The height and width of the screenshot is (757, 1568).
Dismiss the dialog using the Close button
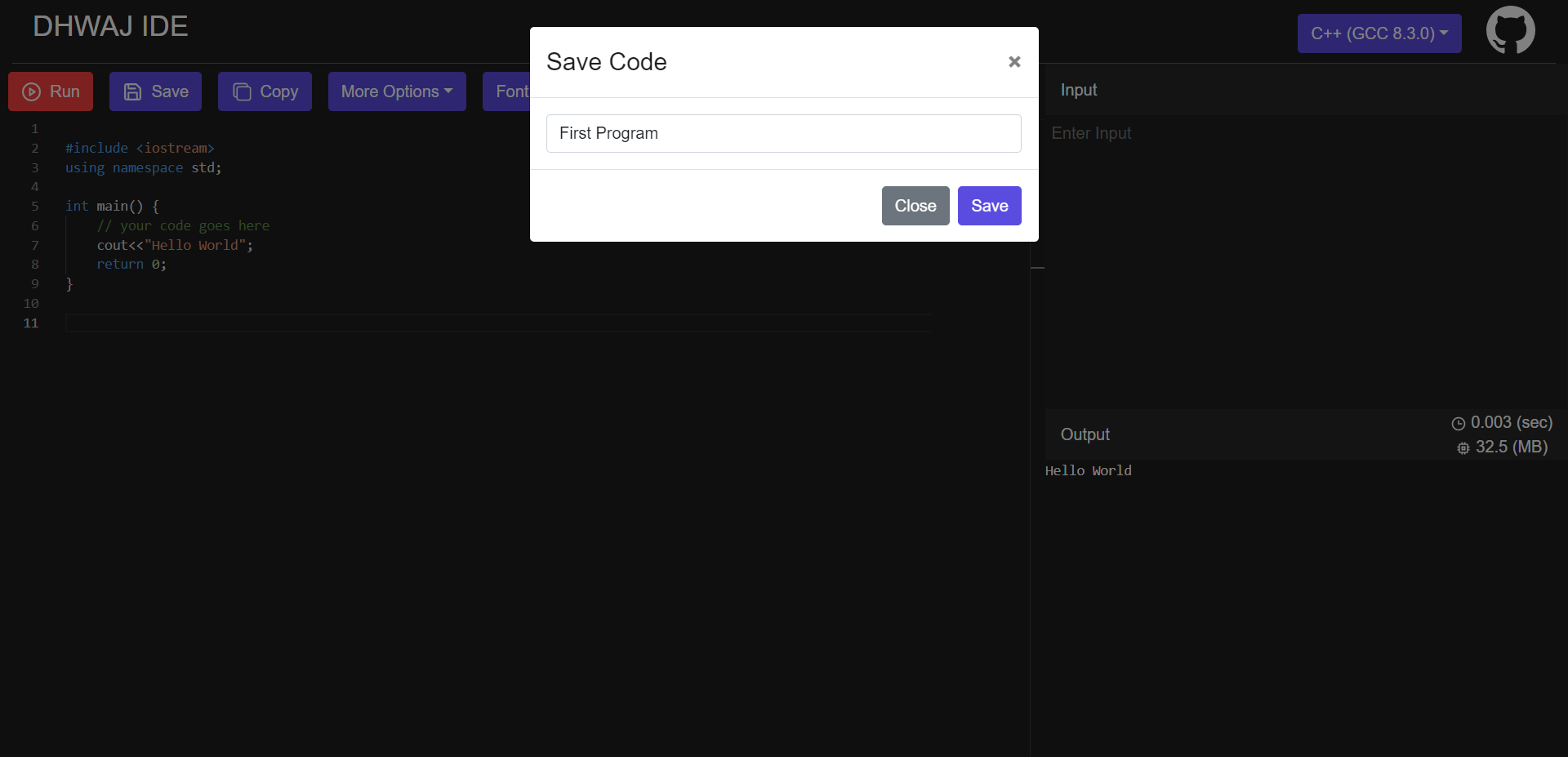915,206
